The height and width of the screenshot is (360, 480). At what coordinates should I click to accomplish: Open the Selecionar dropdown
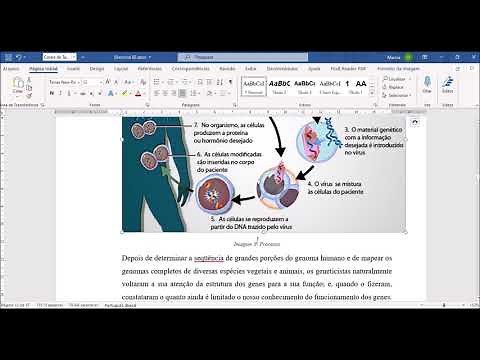click(396, 95)
